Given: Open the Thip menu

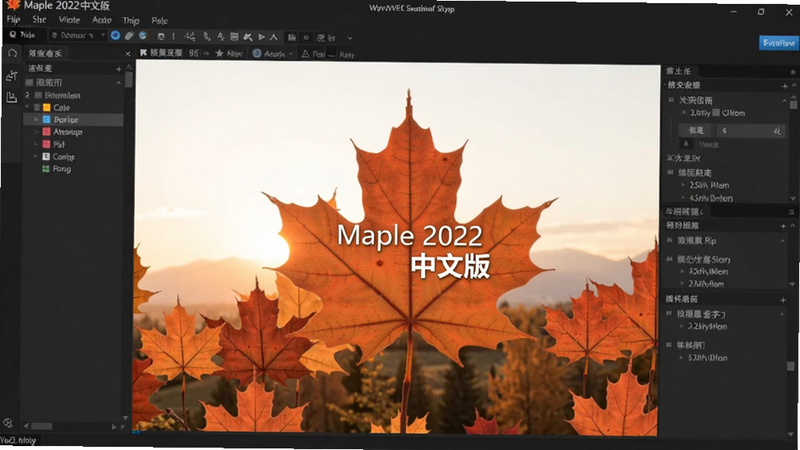Looking at the screenshot, I should coord(131,20).
